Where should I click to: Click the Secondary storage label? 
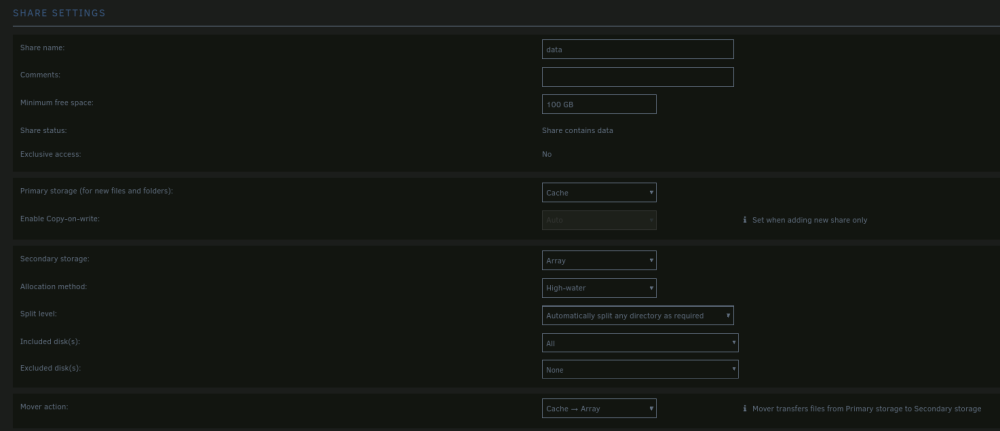[55, 259]
